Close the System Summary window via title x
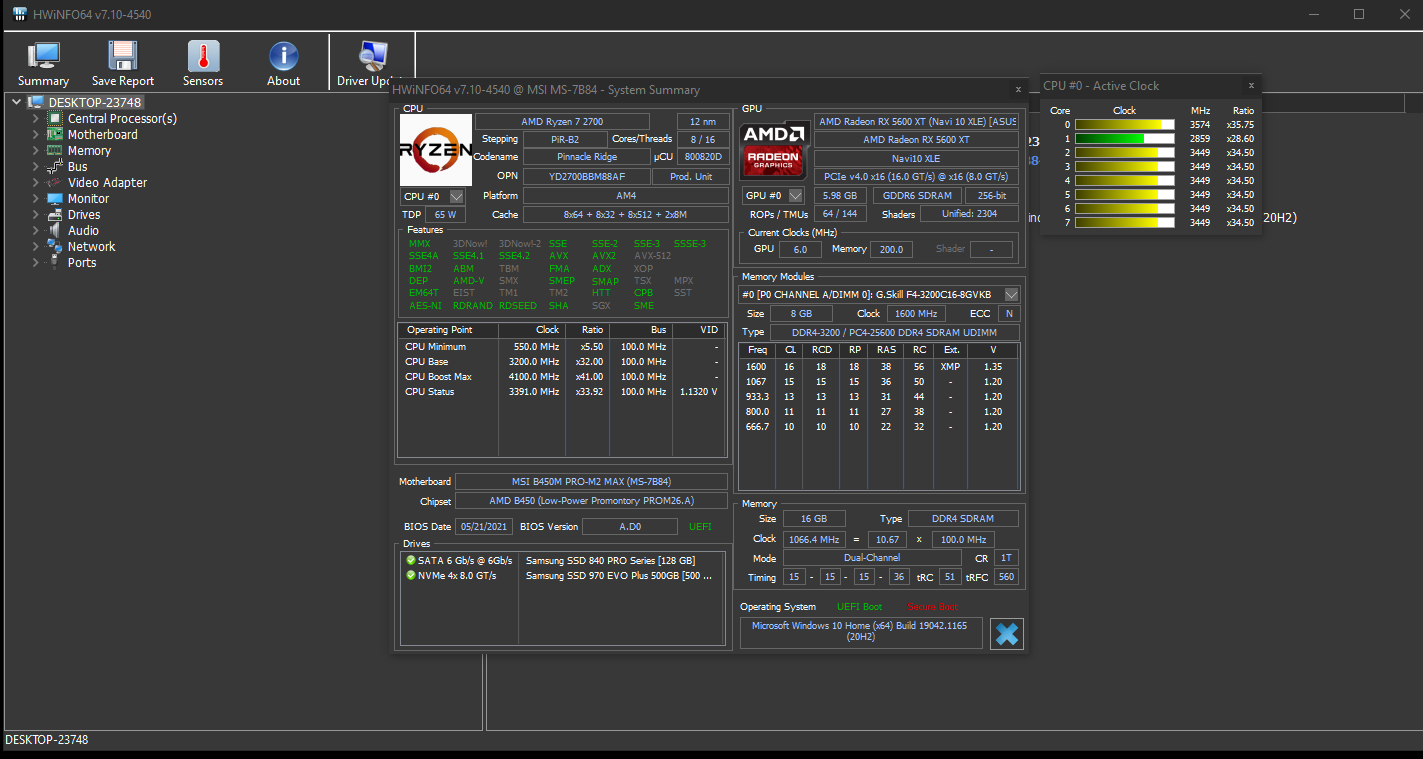The image size is (1423, 759). coord(1018,89)
